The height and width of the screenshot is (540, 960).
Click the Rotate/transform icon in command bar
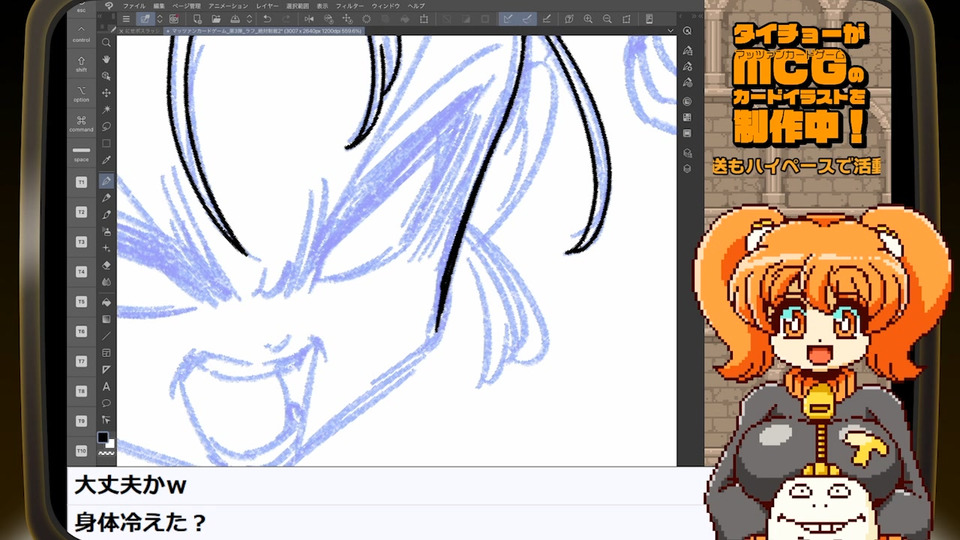424,19
